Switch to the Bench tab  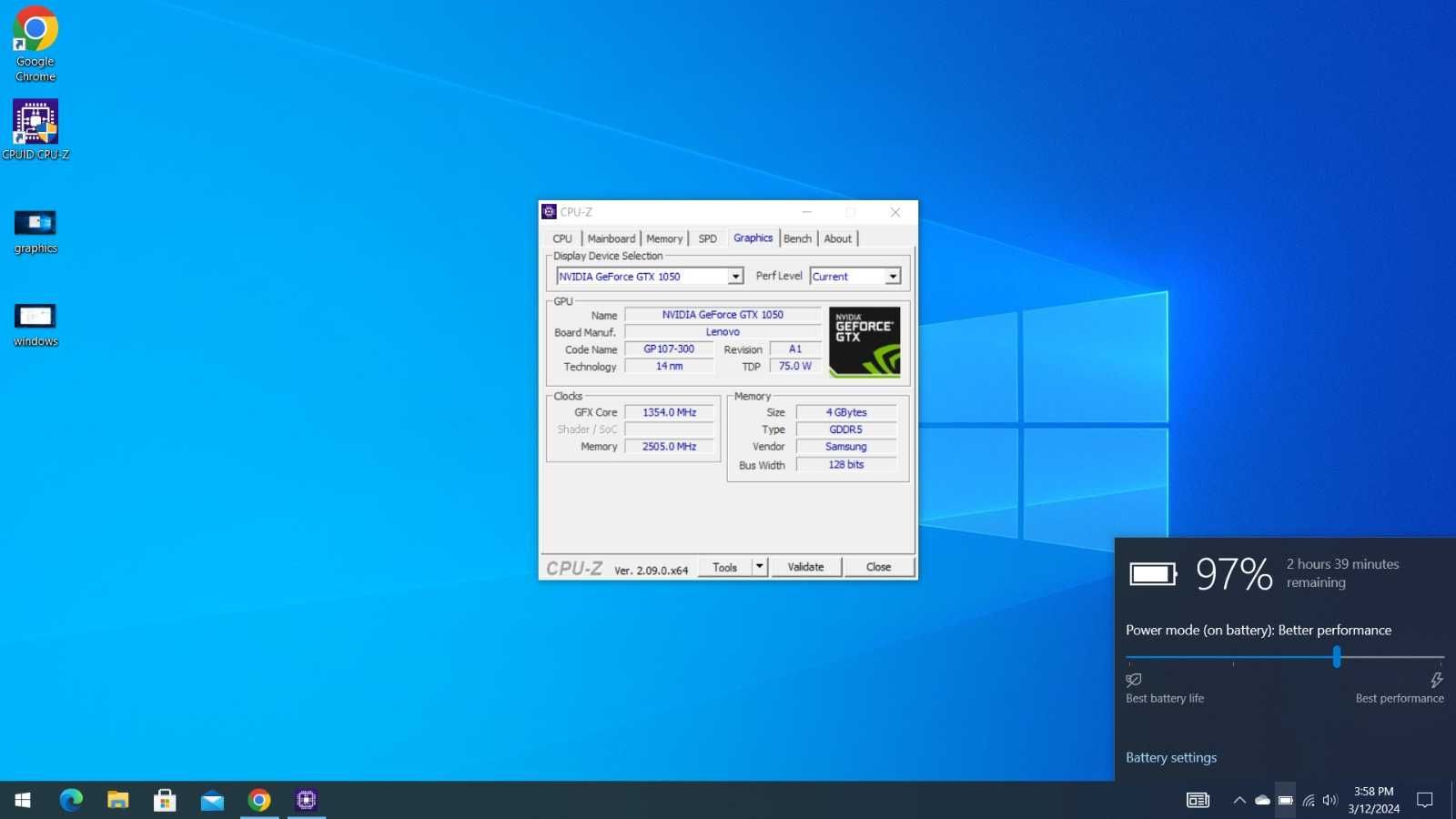pos(798,238)
